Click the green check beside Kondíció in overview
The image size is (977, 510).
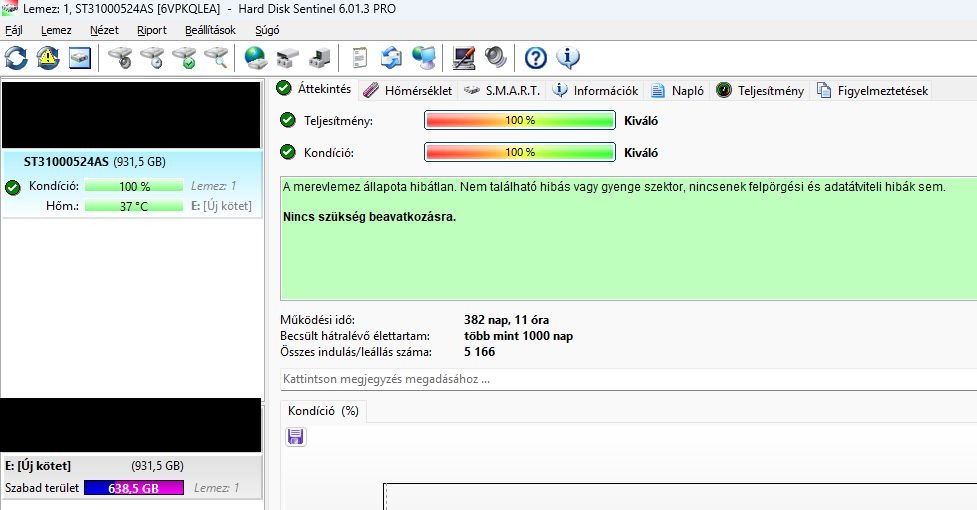[288, 151]
